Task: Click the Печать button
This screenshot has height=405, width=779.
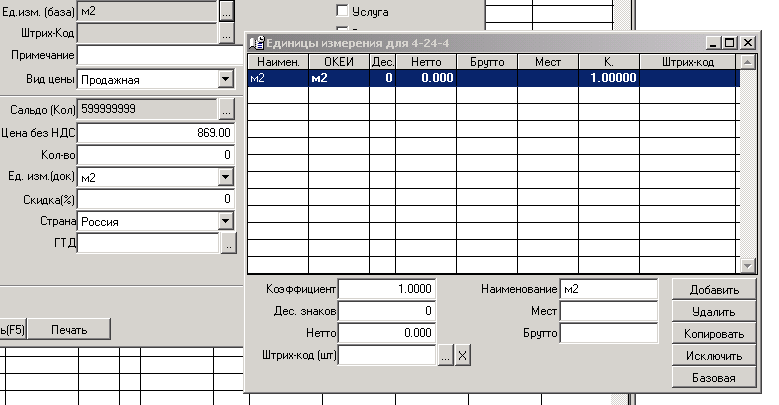Action: (69, 329)
